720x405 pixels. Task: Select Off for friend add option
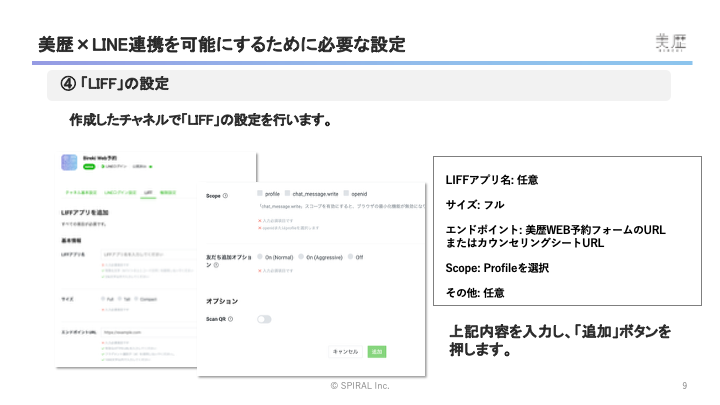tap(351, 255)
